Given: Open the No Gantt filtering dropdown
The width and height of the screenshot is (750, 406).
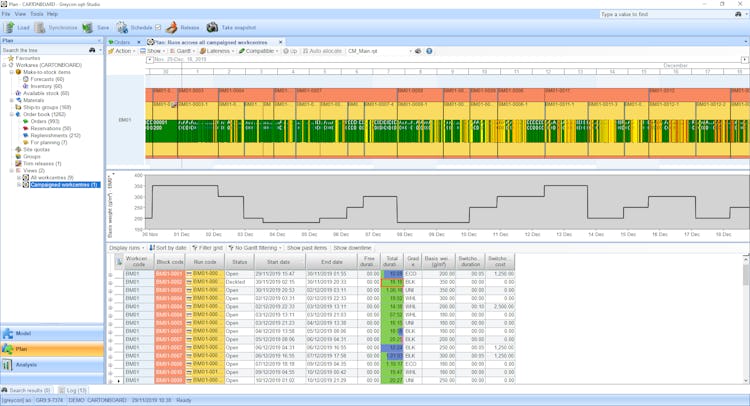Looking at the screenshot, I should 255,248.
